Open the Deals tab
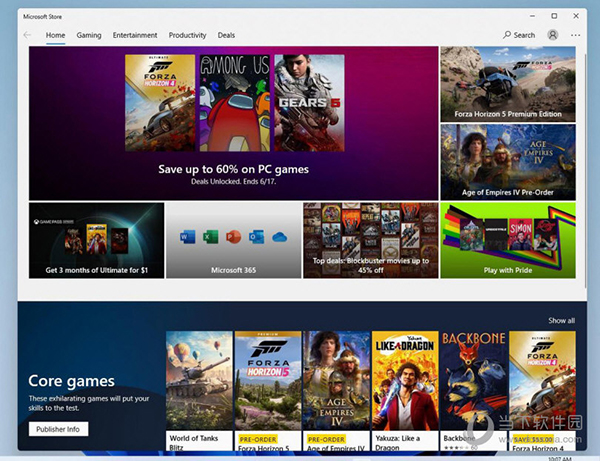Image resolution: width=600 pixels, height=461 pixels. click(x=226, y=35)
